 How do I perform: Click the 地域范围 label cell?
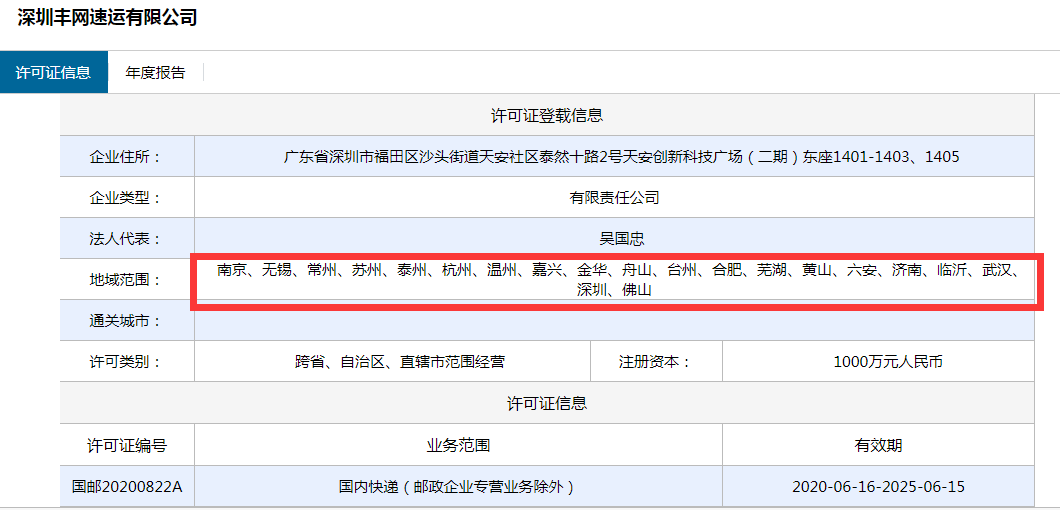point(127,279)
